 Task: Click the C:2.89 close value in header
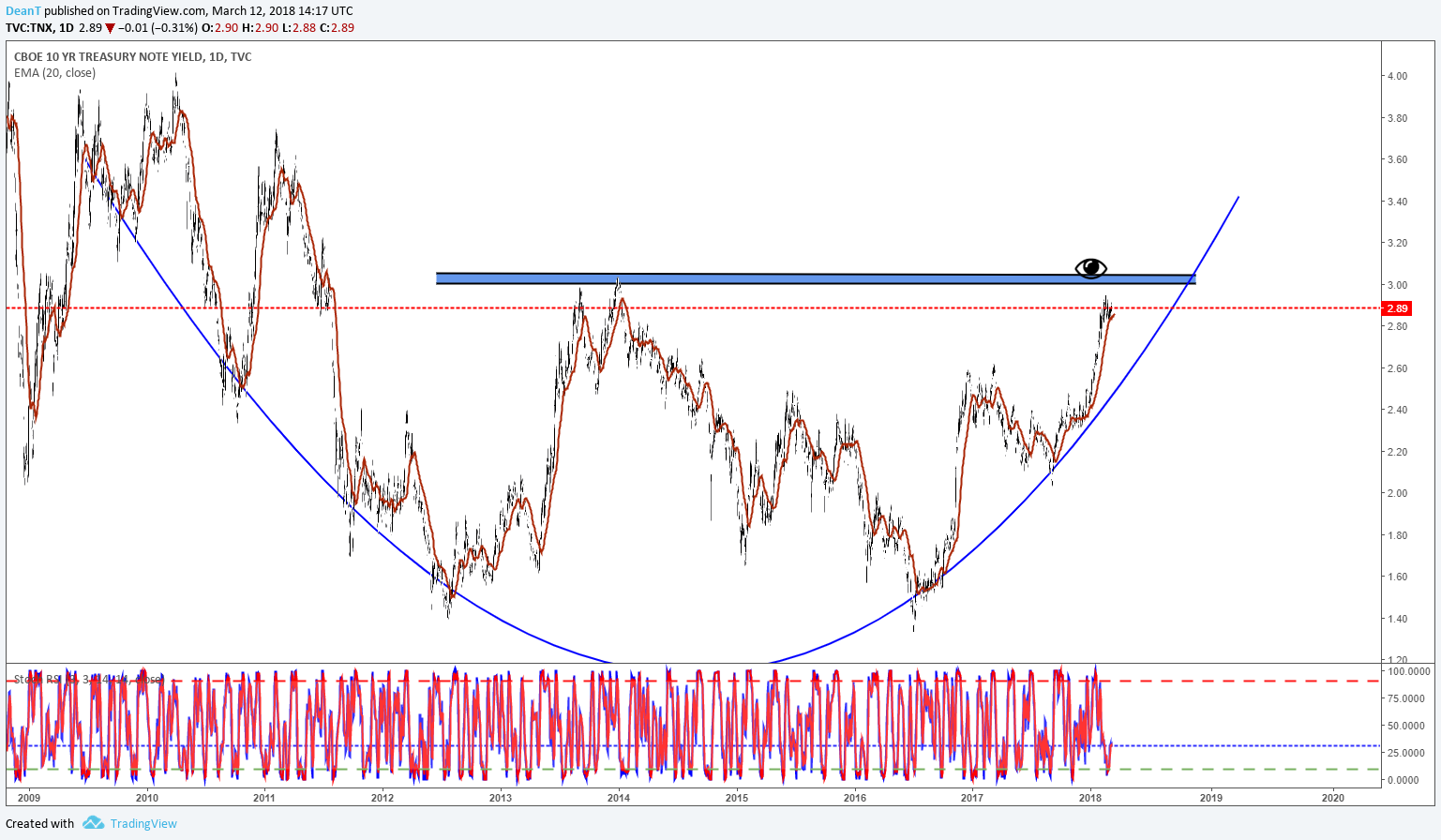(x=338, y=28)
